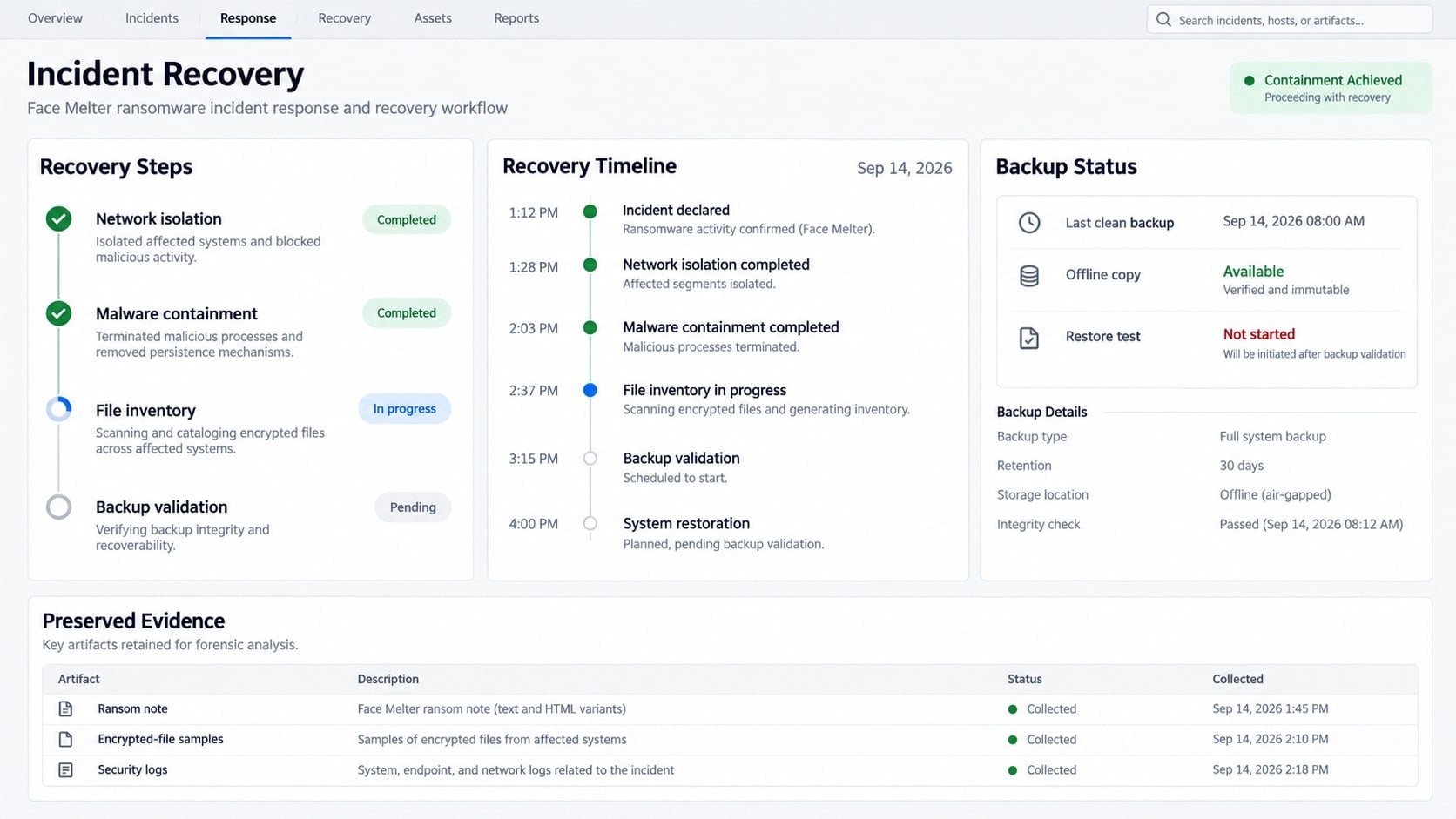The image size is (1456, 819).
Task: Select the System restoration timeline marker
Action: click(x=590, y=523)
